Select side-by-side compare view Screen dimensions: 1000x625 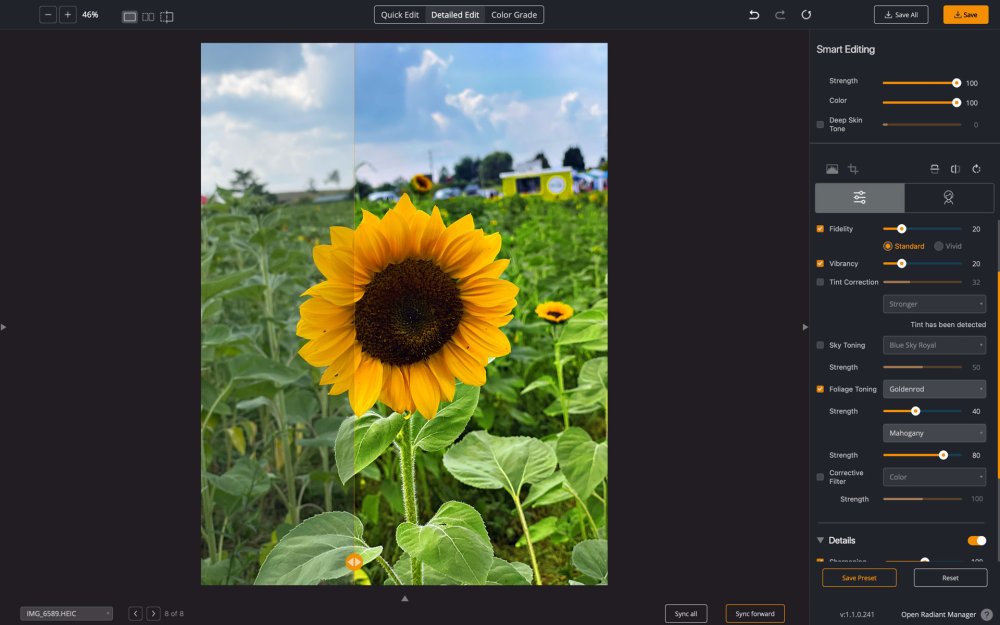click(x=148, y=17)
